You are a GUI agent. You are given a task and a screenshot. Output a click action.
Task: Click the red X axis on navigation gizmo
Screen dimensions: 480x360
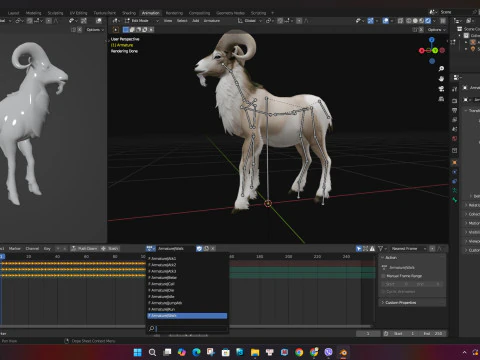(422, 51)
